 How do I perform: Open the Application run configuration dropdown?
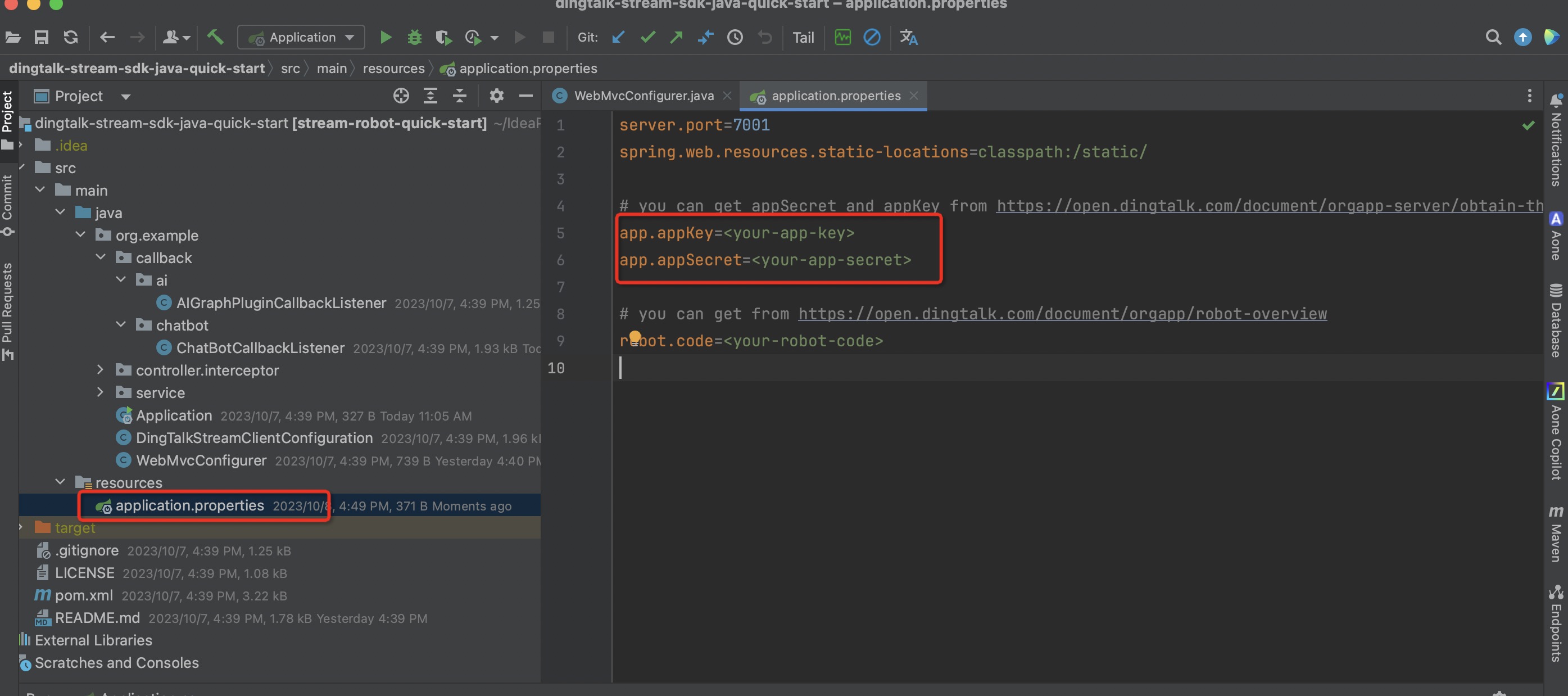tap(302, 38)
